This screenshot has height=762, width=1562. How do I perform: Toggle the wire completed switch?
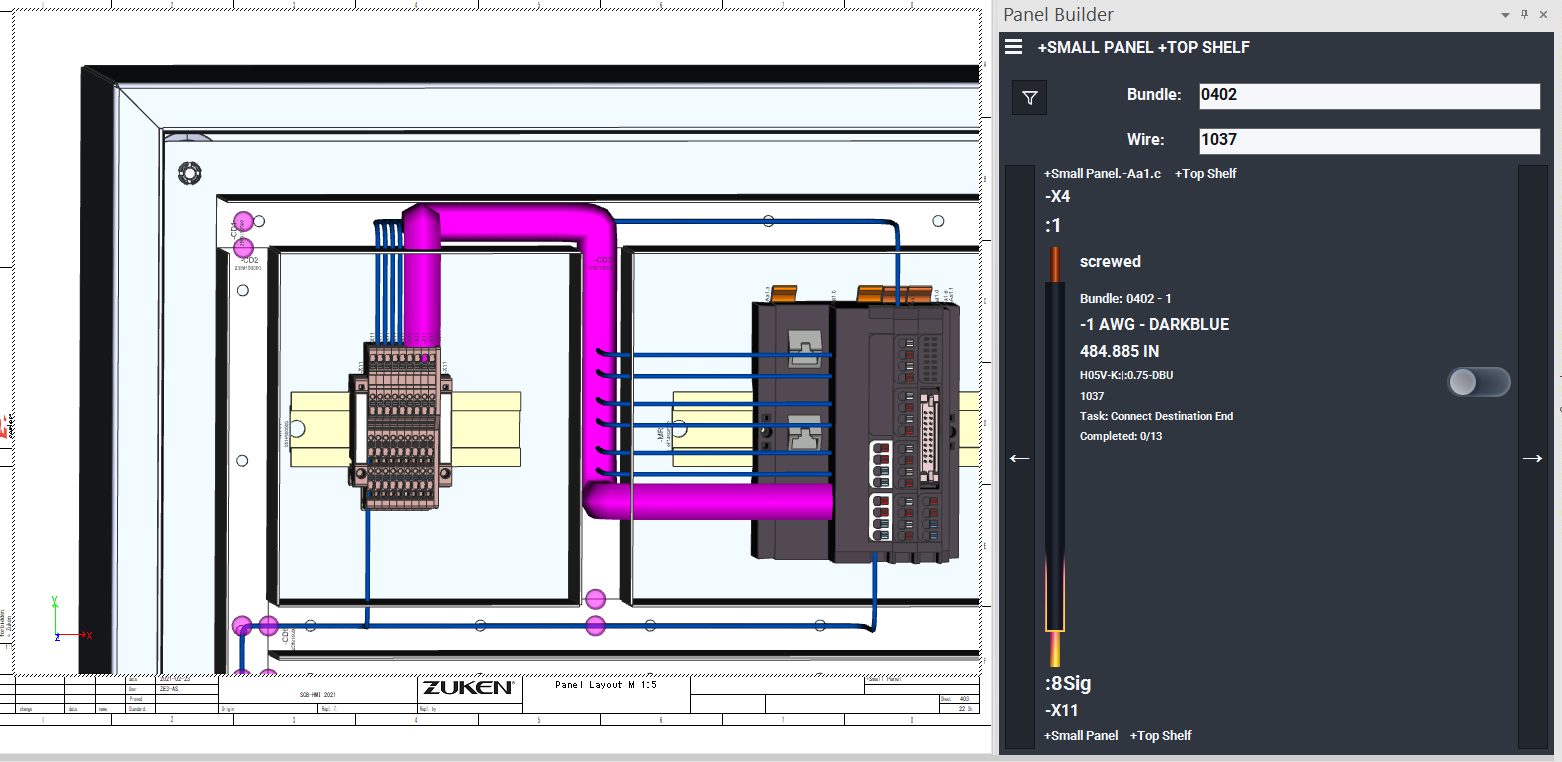tap(1479, 382)
